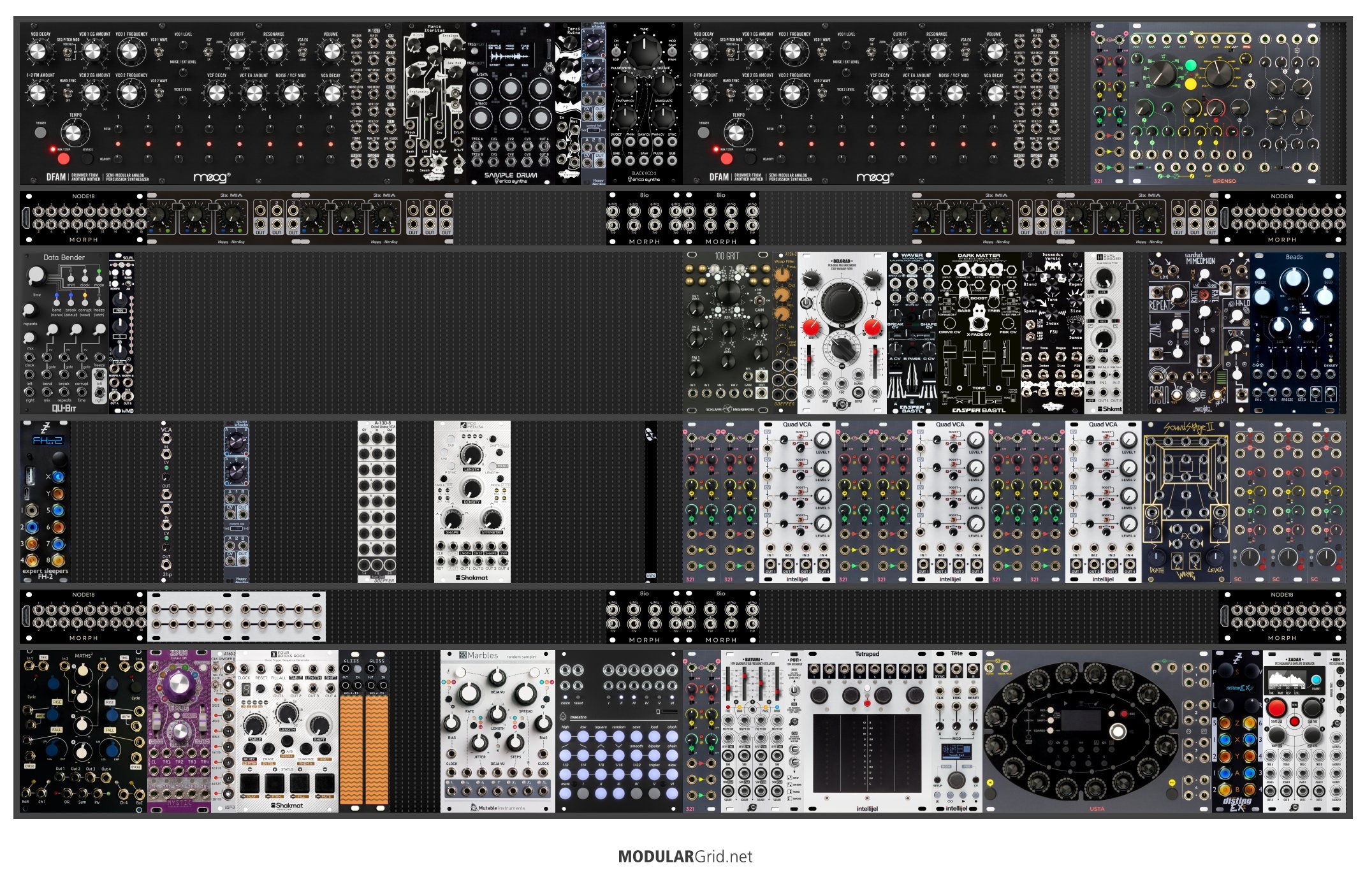Click the Symmetry knob on Mod Medusa
Screen dimensions: 1372x870
click(492, 519)
